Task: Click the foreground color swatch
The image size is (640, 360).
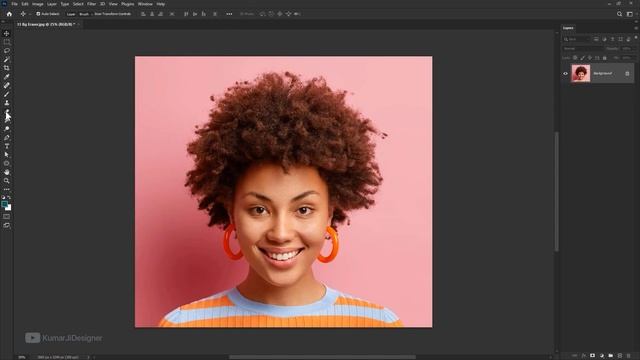Action: 4,204
